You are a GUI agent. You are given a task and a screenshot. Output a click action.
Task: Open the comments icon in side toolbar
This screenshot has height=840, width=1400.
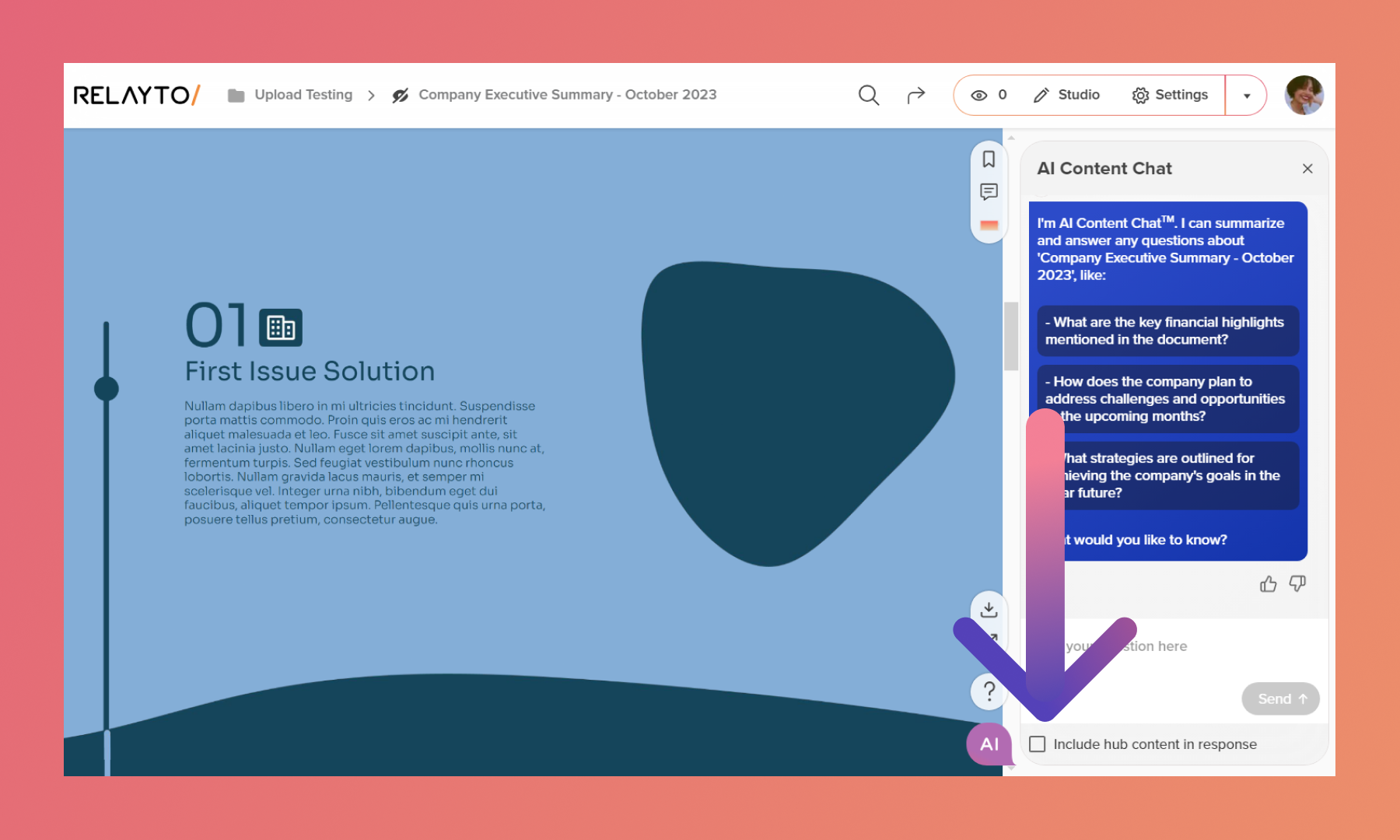click(989, 191)
